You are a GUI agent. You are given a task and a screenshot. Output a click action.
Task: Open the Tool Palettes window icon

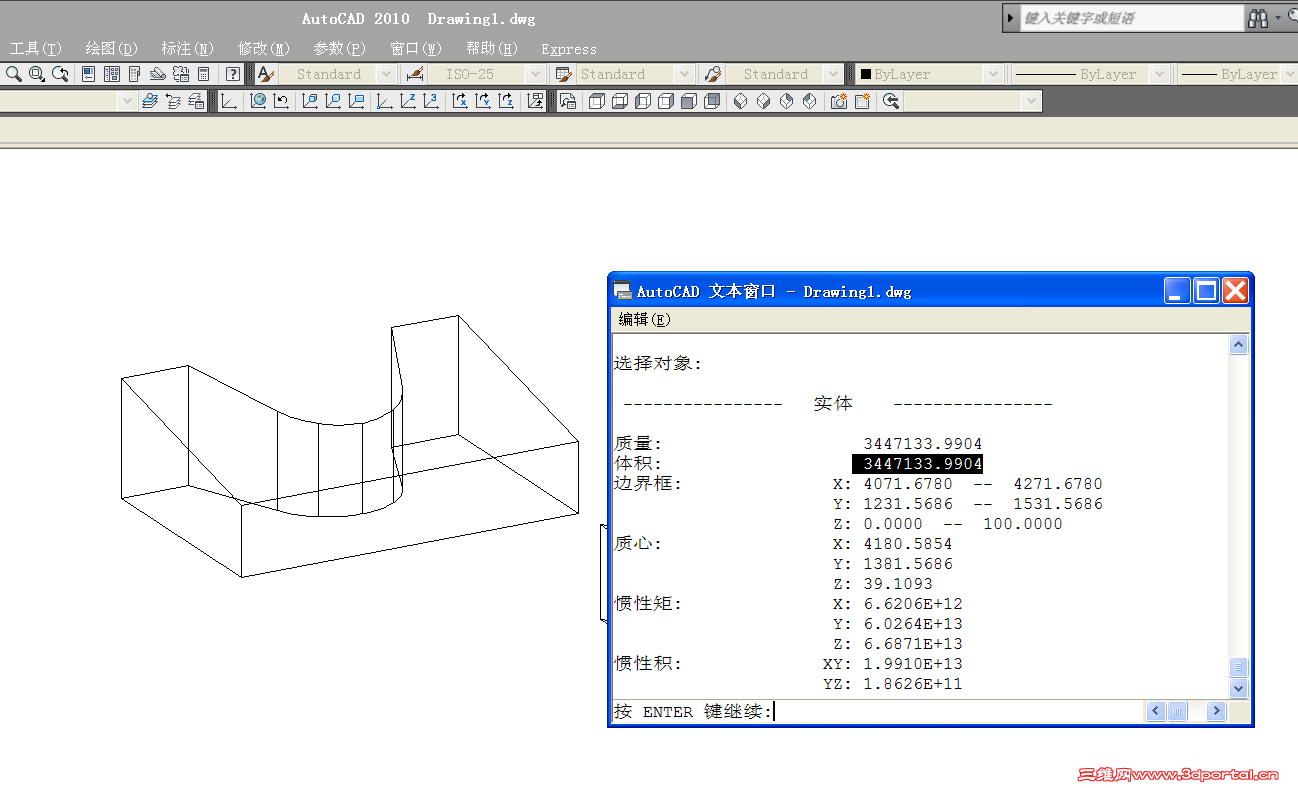tap(135, 74)
